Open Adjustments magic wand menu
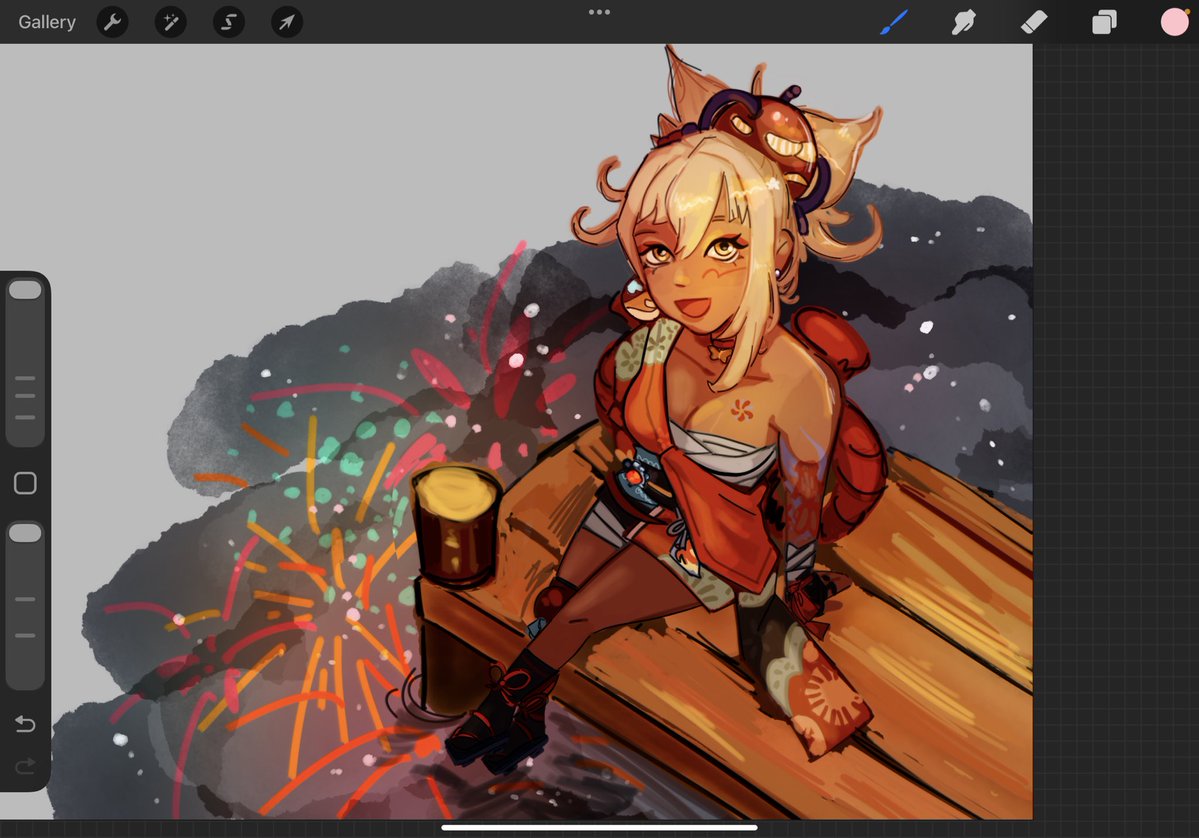Image resolution: width=1199 pixels, height=838 pixels. pyautogui.click(x=171, y=22)
